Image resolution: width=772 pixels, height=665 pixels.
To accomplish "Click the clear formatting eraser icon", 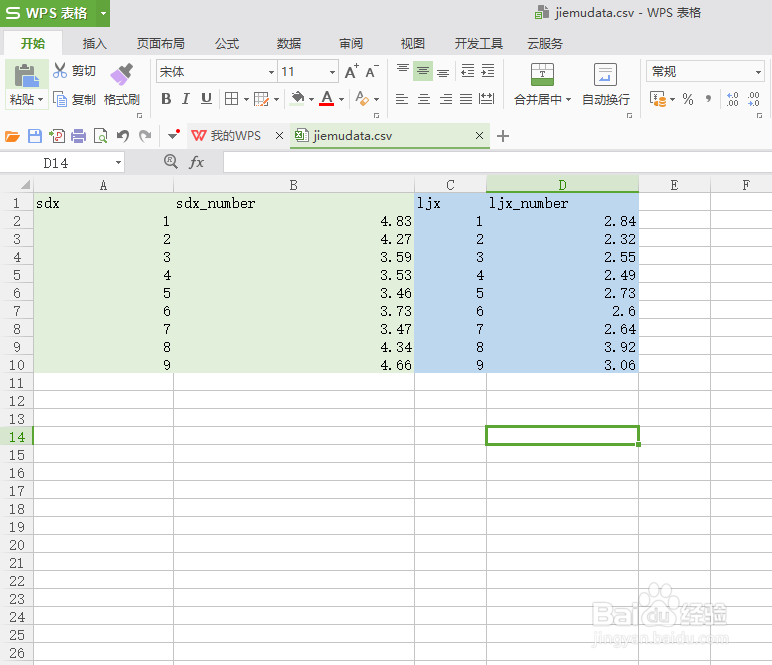I will (362, 98).
